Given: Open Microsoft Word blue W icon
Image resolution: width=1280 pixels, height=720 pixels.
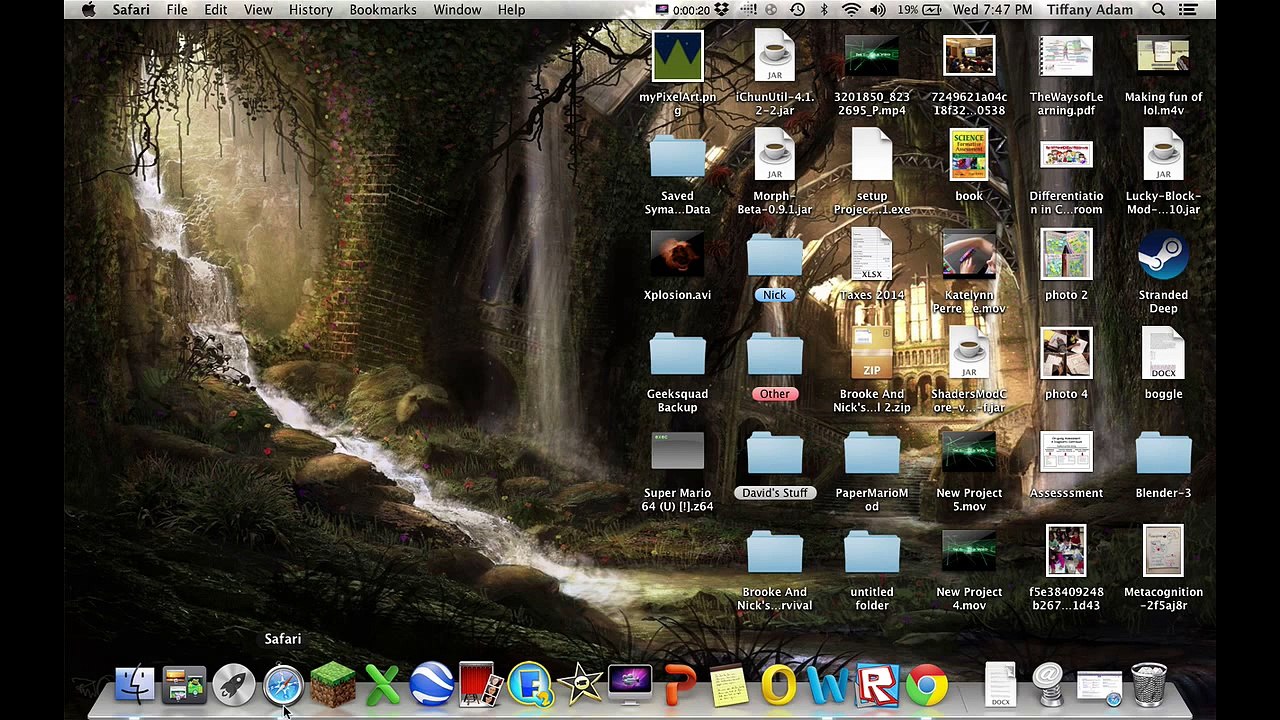Looking at the screenshot, I should [828, 685].
